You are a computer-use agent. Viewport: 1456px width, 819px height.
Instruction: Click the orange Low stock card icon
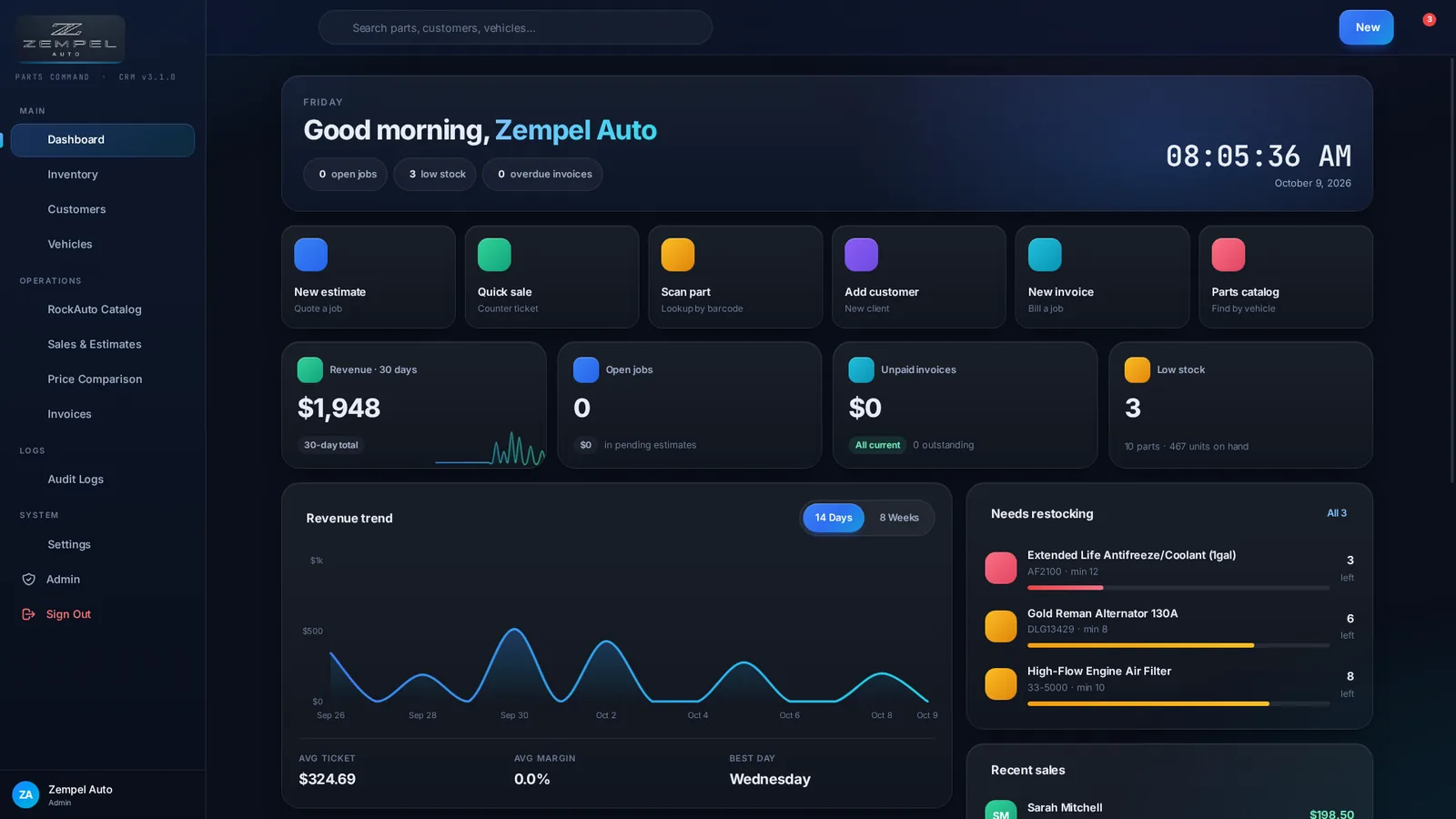coord(1137,369)
